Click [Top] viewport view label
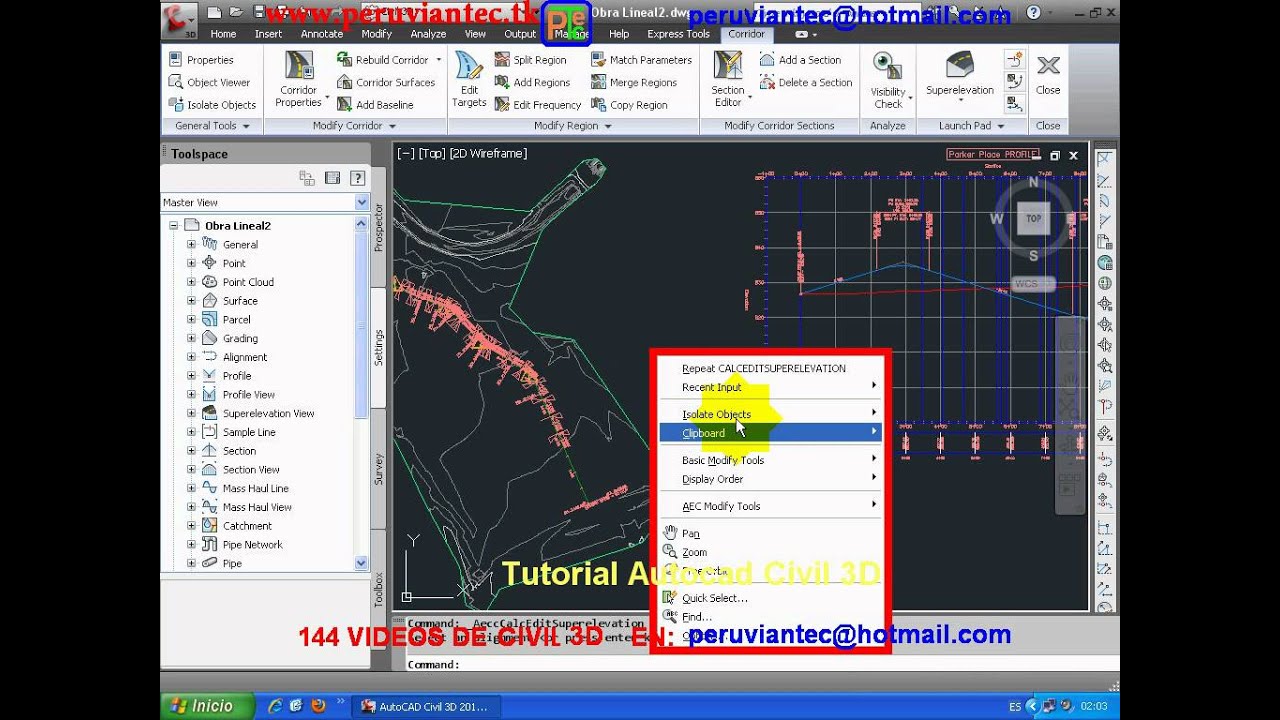 432,153
